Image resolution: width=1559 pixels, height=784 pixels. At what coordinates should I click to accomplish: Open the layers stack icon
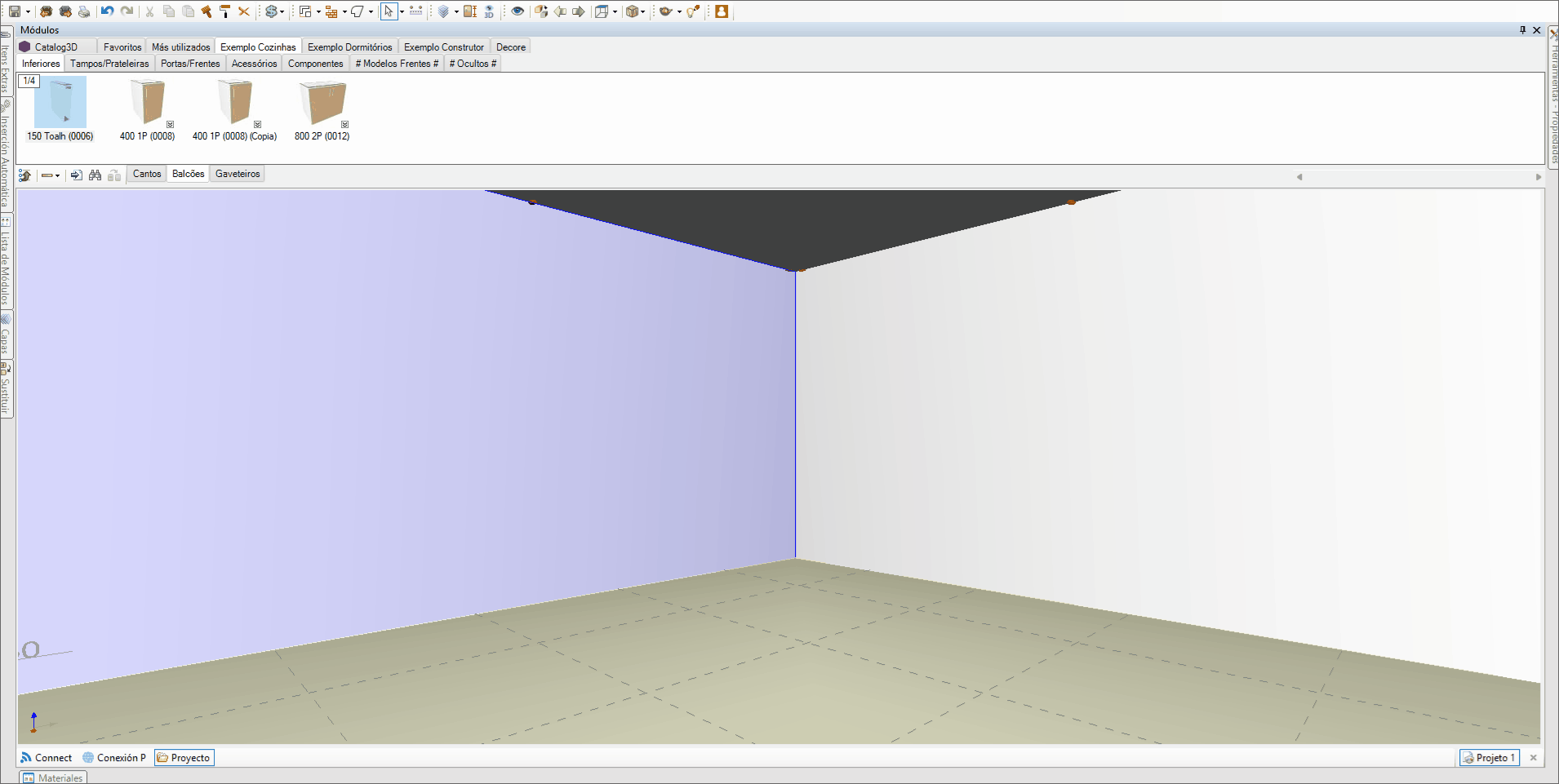(443, 11)
